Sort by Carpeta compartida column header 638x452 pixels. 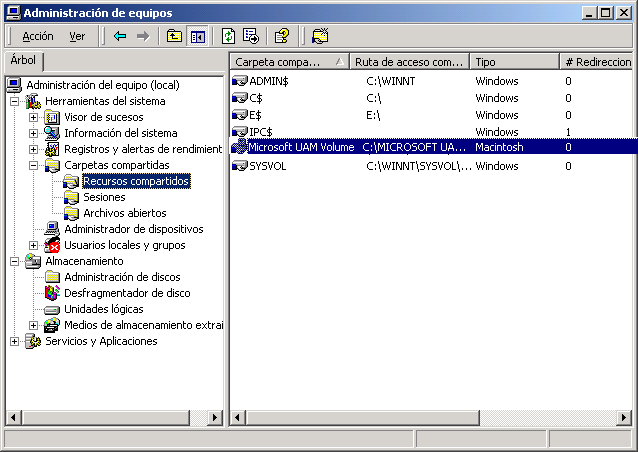(290, 62)
